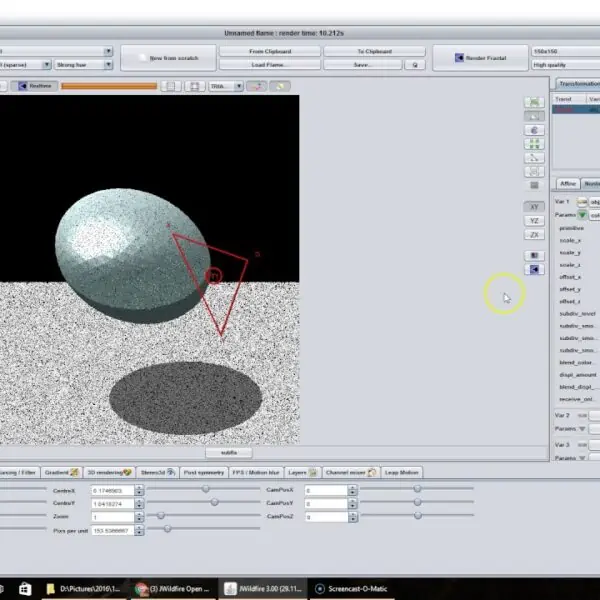Open the High quality profile dropdown
This screenshot has height=600, width=600.
566,65
